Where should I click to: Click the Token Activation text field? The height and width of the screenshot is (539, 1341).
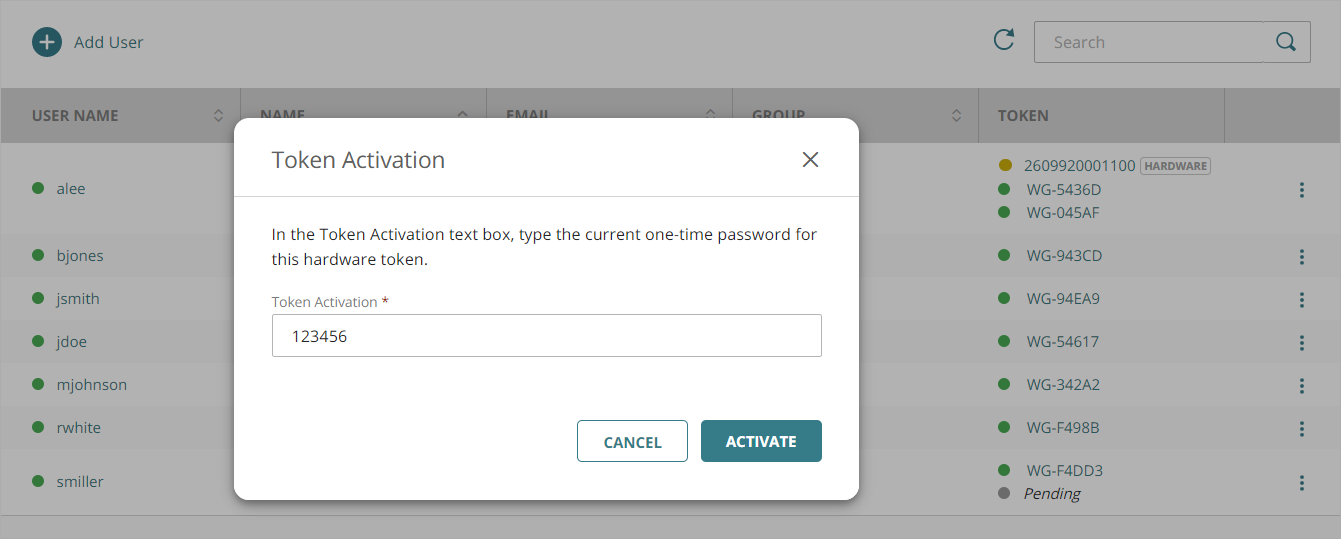(546, 337)
